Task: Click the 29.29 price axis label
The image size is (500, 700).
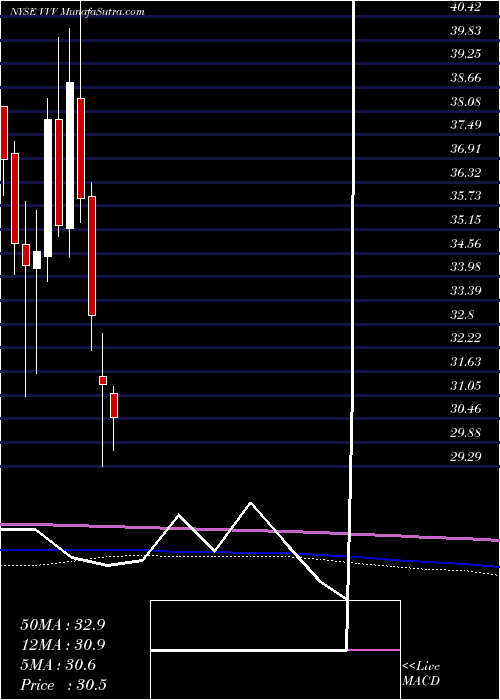Action: [x=464, y=456]
